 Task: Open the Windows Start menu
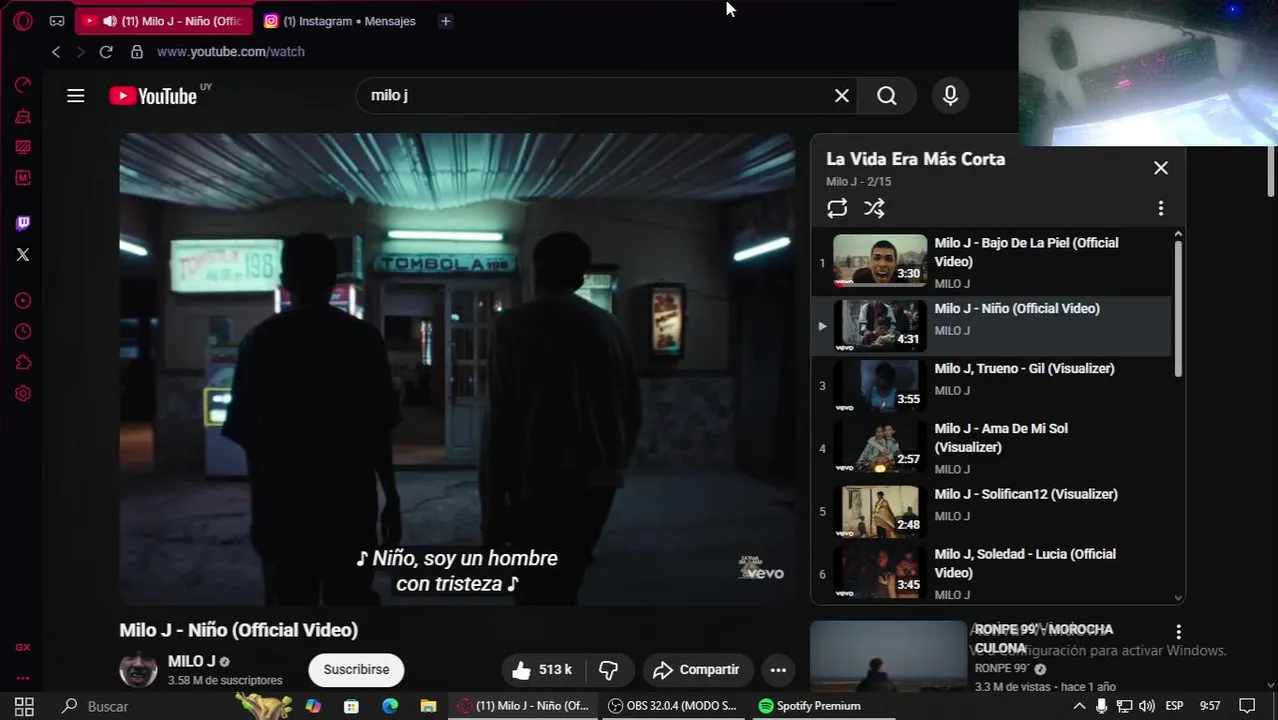pyautogui.click(x=24, y=706)
